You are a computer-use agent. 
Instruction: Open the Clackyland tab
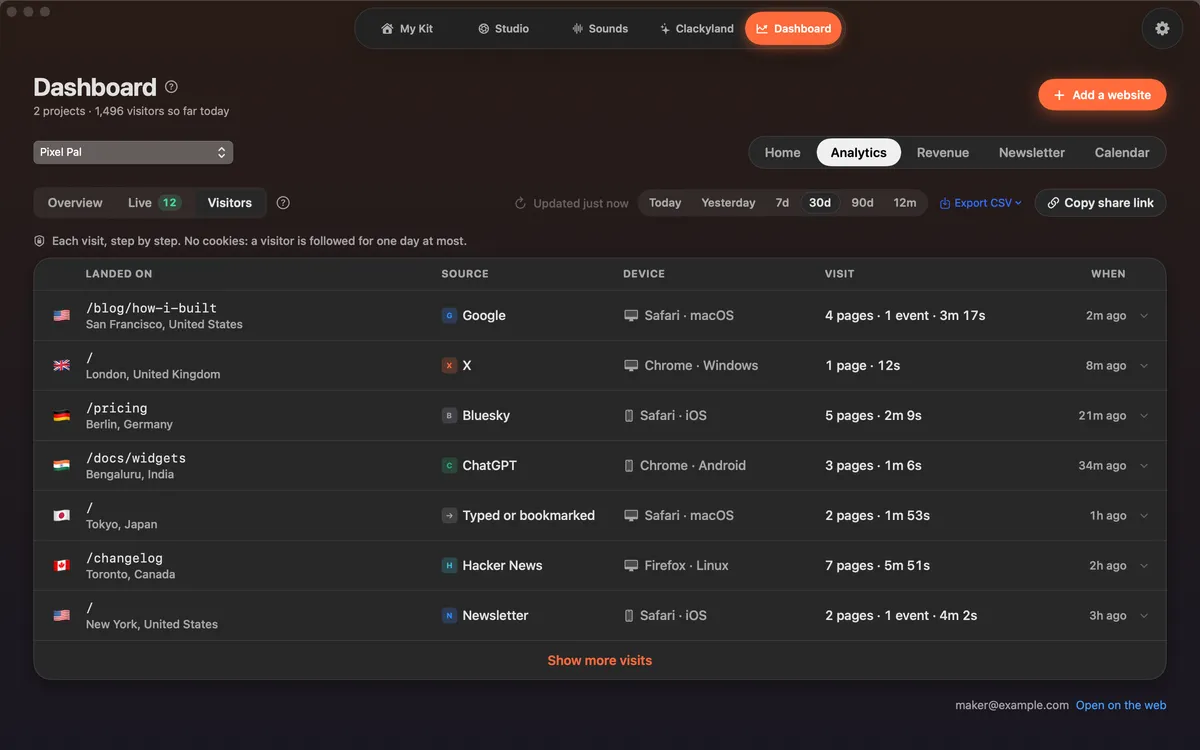(696, 29)
